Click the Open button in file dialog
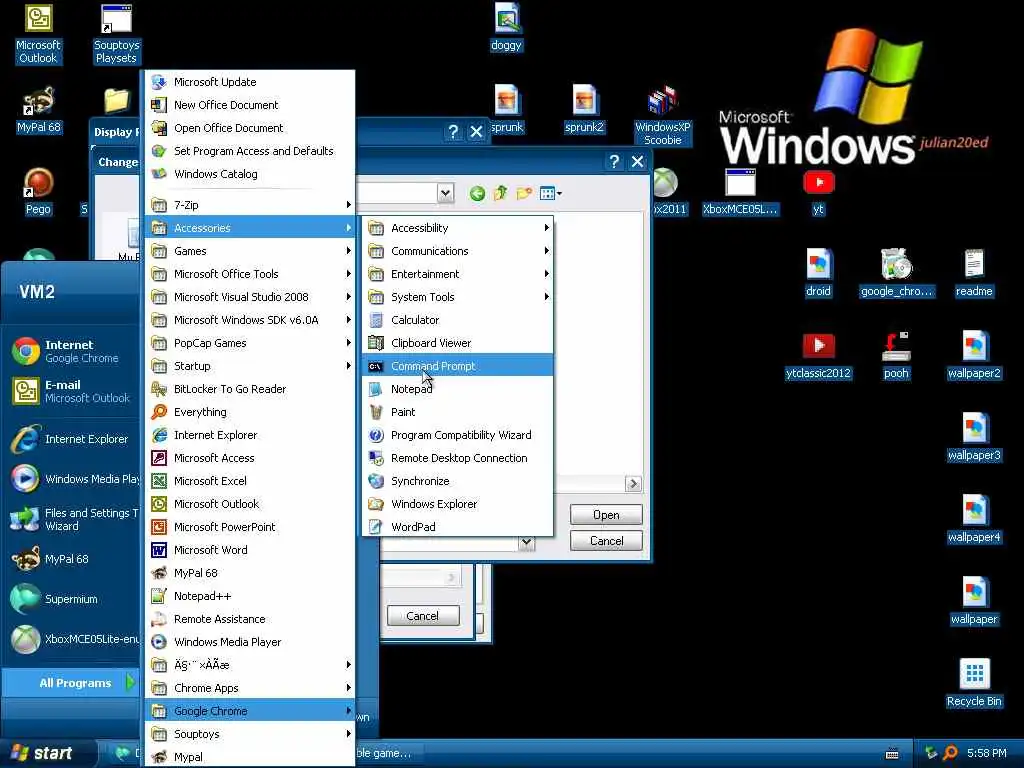1024x768 pixels. click(x=606, y=515)
